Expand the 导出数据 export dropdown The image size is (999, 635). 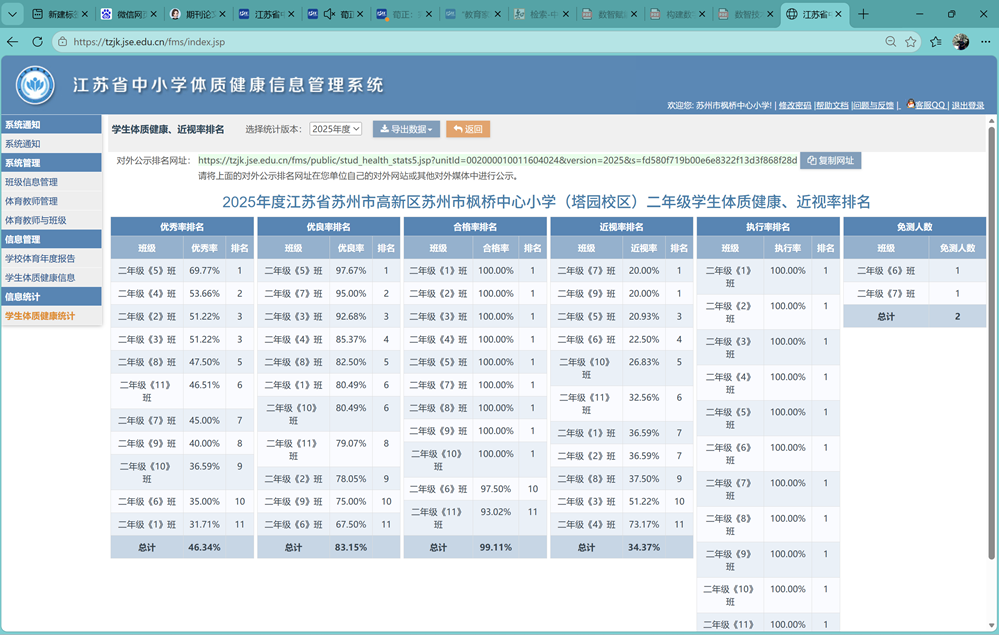406,129
